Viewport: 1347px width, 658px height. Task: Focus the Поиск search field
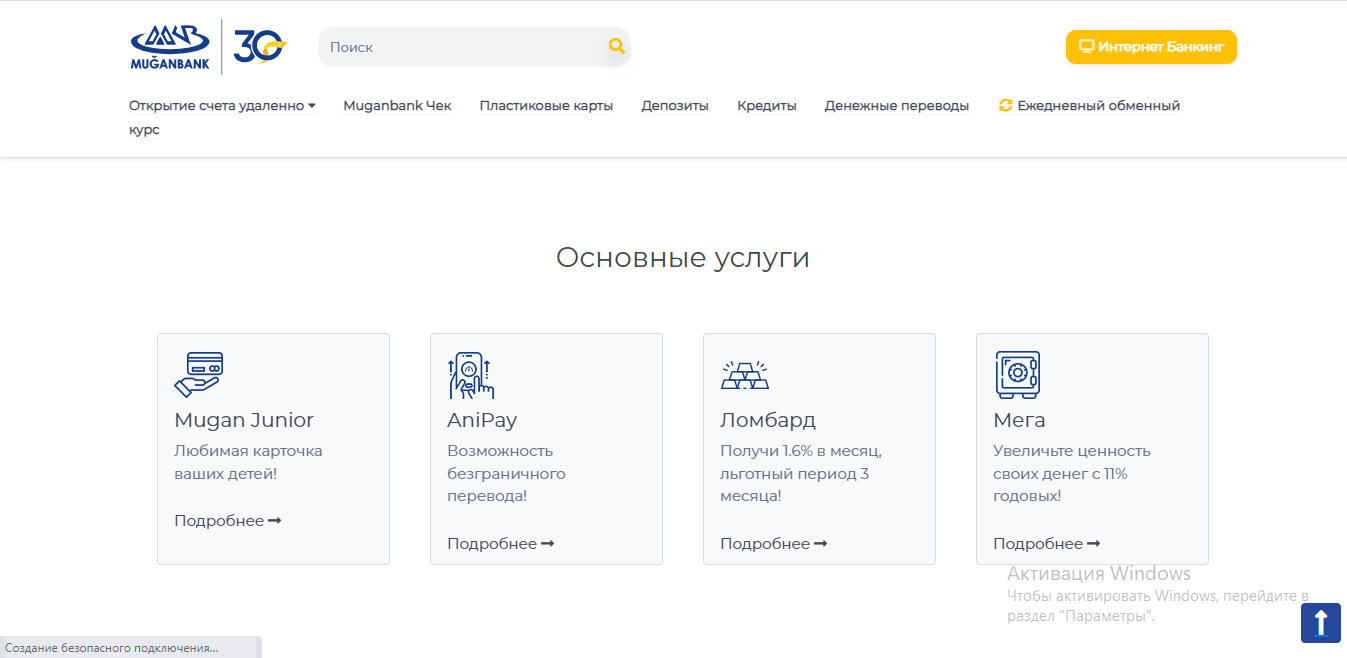[460, 47]
